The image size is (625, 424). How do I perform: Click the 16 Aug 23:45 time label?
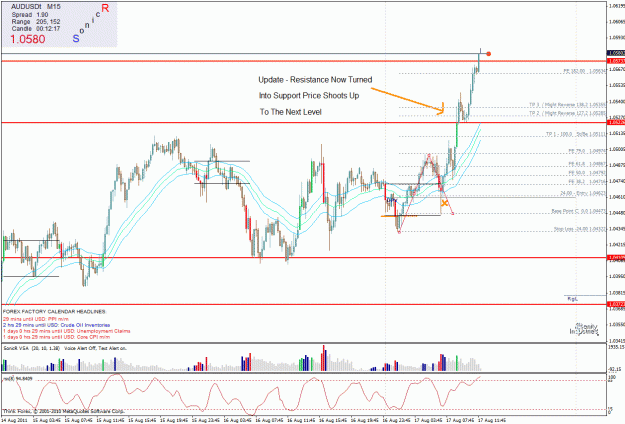[397, 420]
